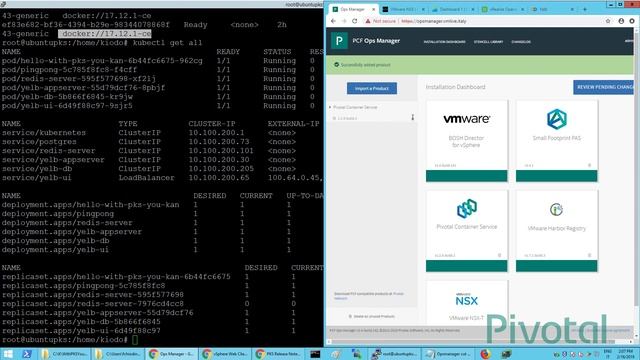This screenshot has height=360, width=640.
Task: Click the highlighted docker://17.12.1-ce text in terminal
Action: 104,34
